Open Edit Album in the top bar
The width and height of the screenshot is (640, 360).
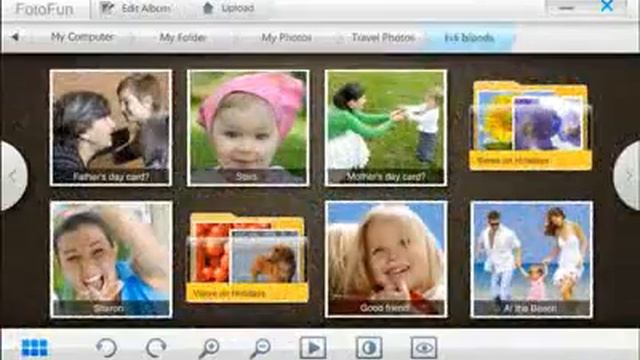(x=136, y=9)
